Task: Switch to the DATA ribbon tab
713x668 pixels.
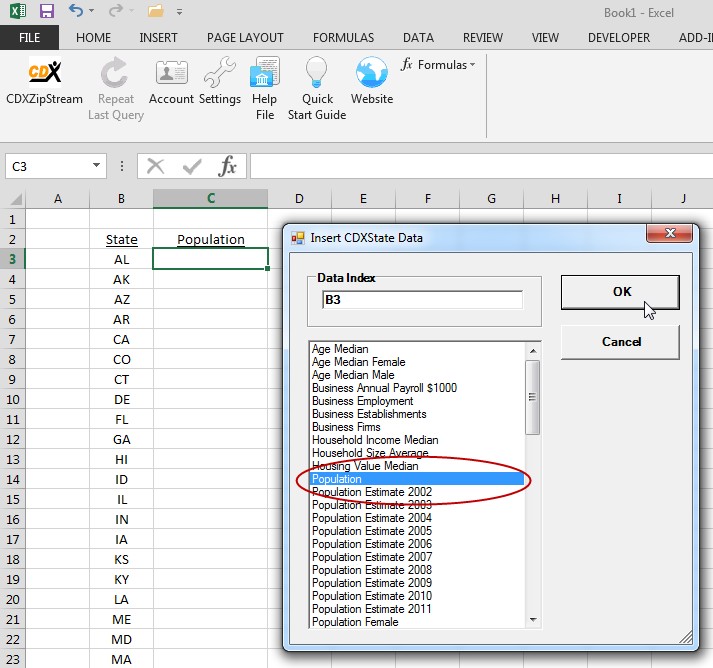Action: 418,38
